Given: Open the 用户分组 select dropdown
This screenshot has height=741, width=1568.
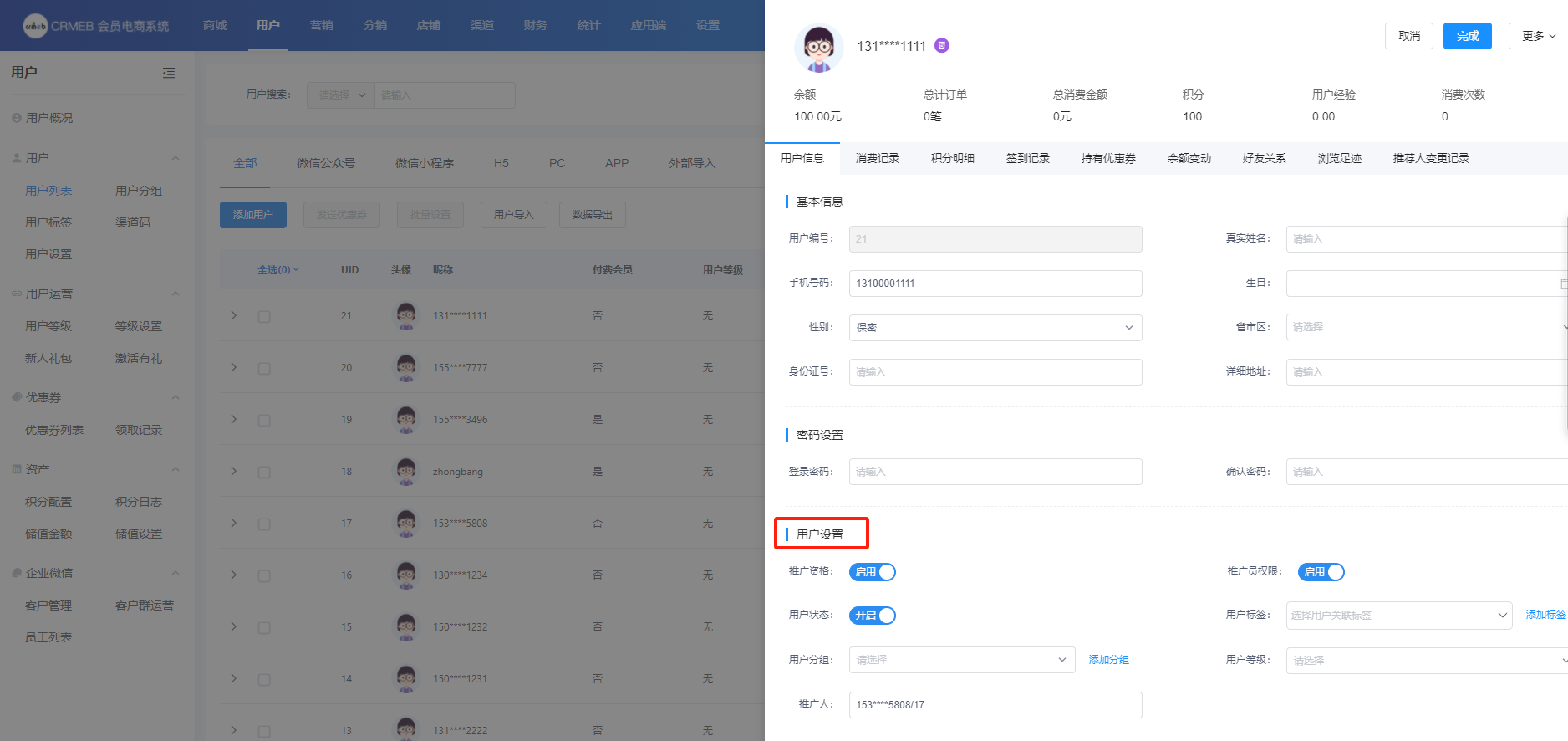Looking at the screenshot, I should [x=961, y=660].
